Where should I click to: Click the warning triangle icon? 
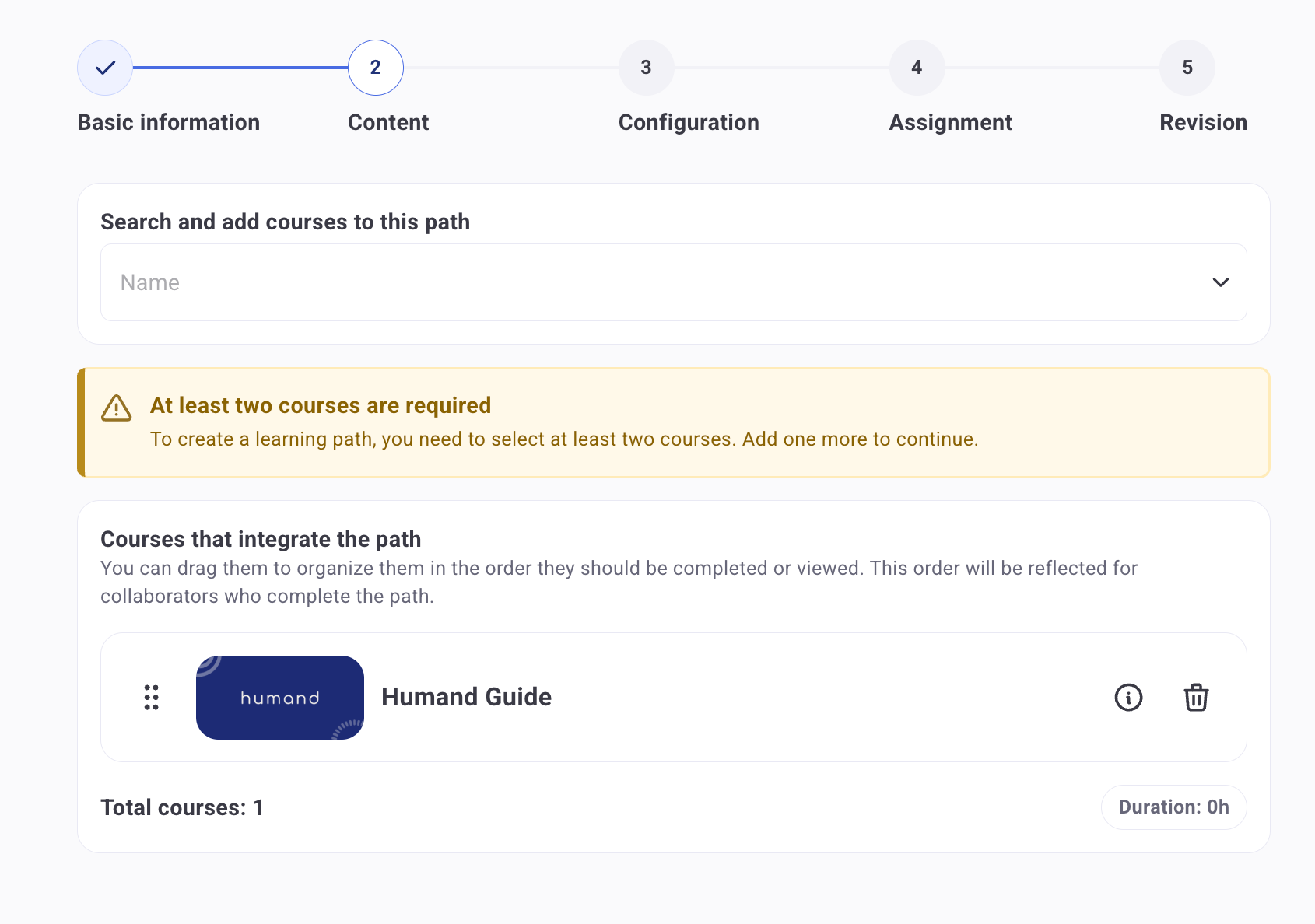click(117, 408)
